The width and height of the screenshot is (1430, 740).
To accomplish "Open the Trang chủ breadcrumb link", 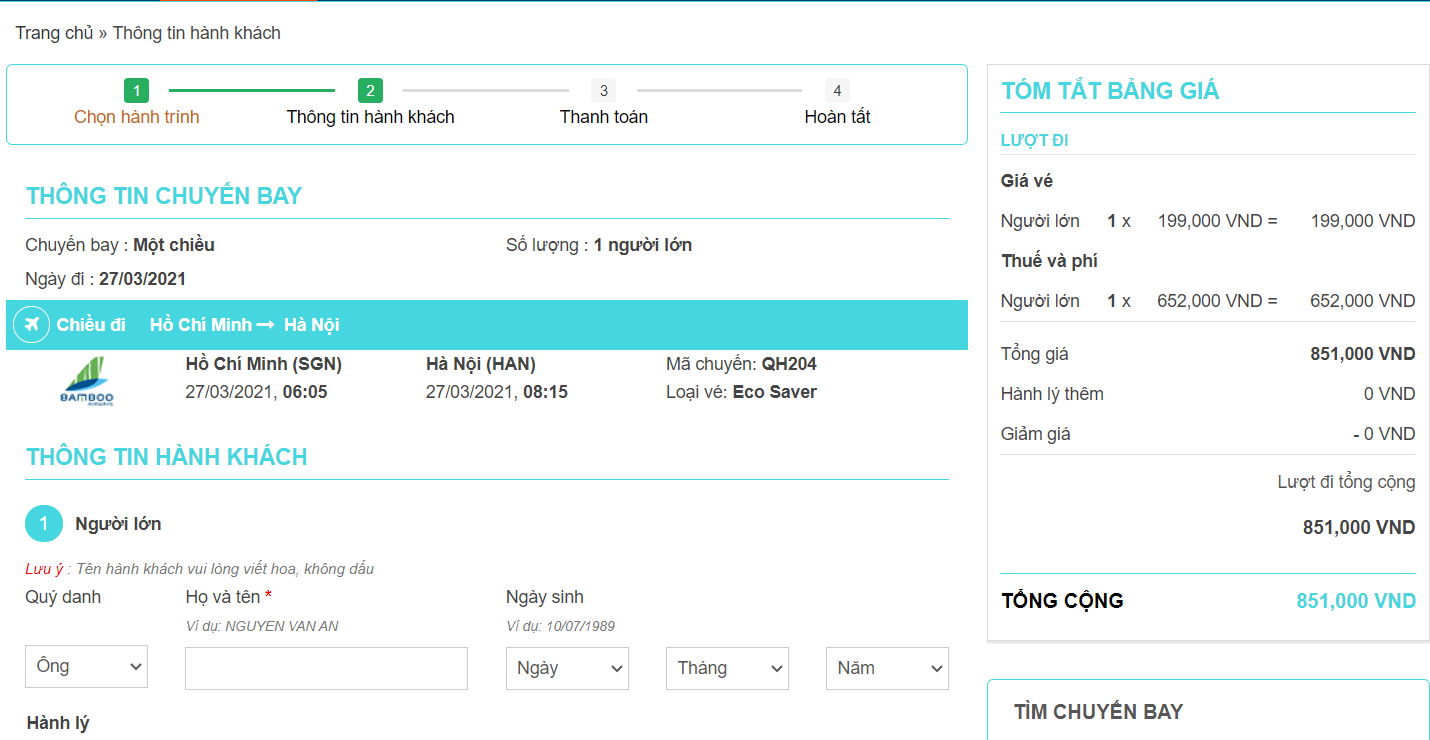I will coord(54,33).
